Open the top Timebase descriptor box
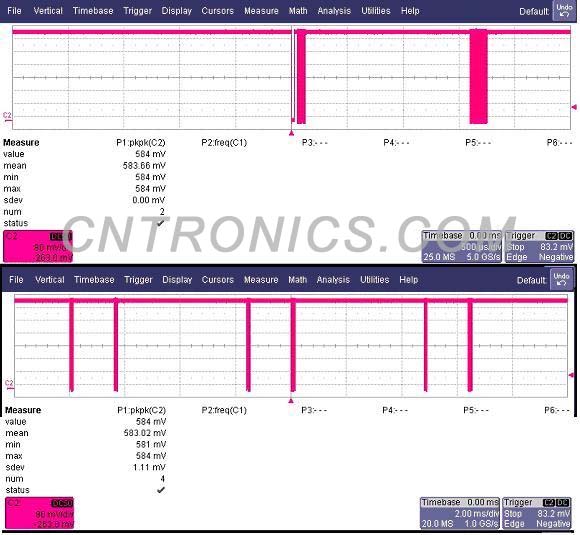Image resolution: width=580 pixels, height=535 pixels. 462,246
